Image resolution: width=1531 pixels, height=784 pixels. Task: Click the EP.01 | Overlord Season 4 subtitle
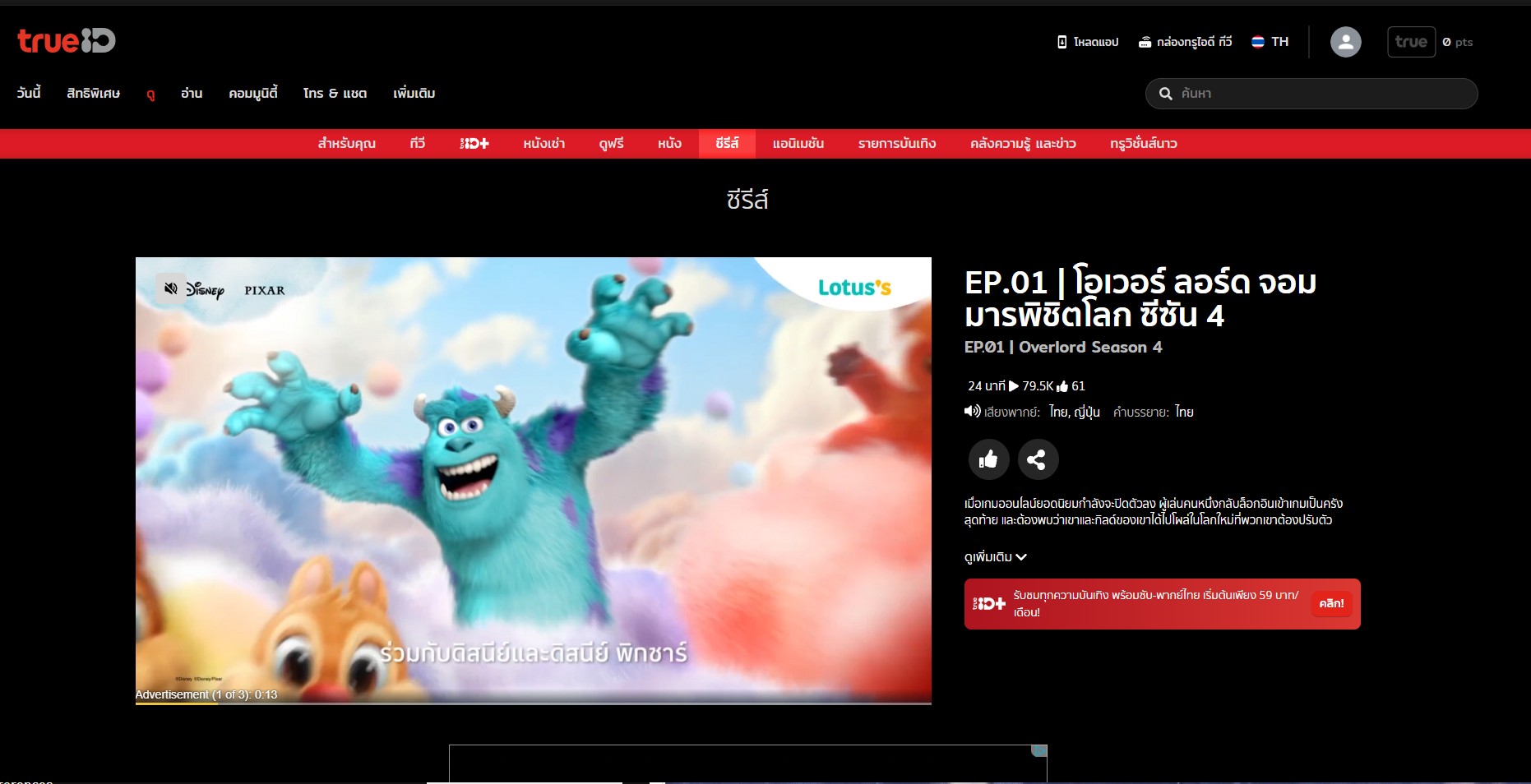pos(1063,347)
